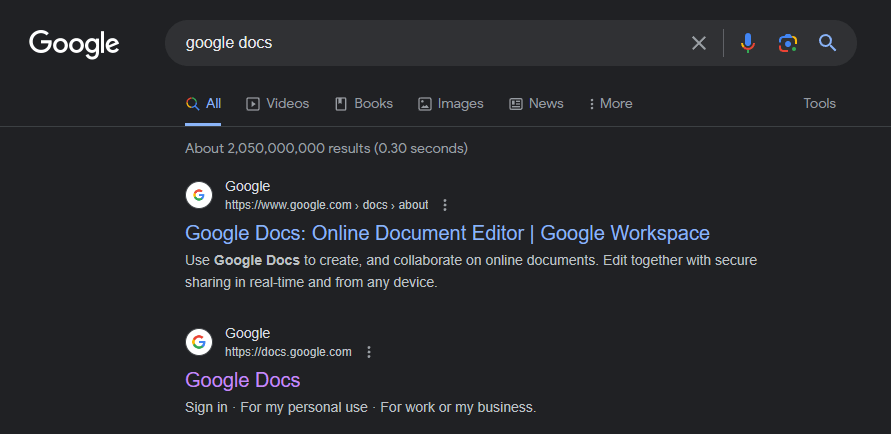Image resolution: width=891 pixels, height=434 pixels.
Task: Click the Sign in sitelink text
Action: (x=206, y=407)
